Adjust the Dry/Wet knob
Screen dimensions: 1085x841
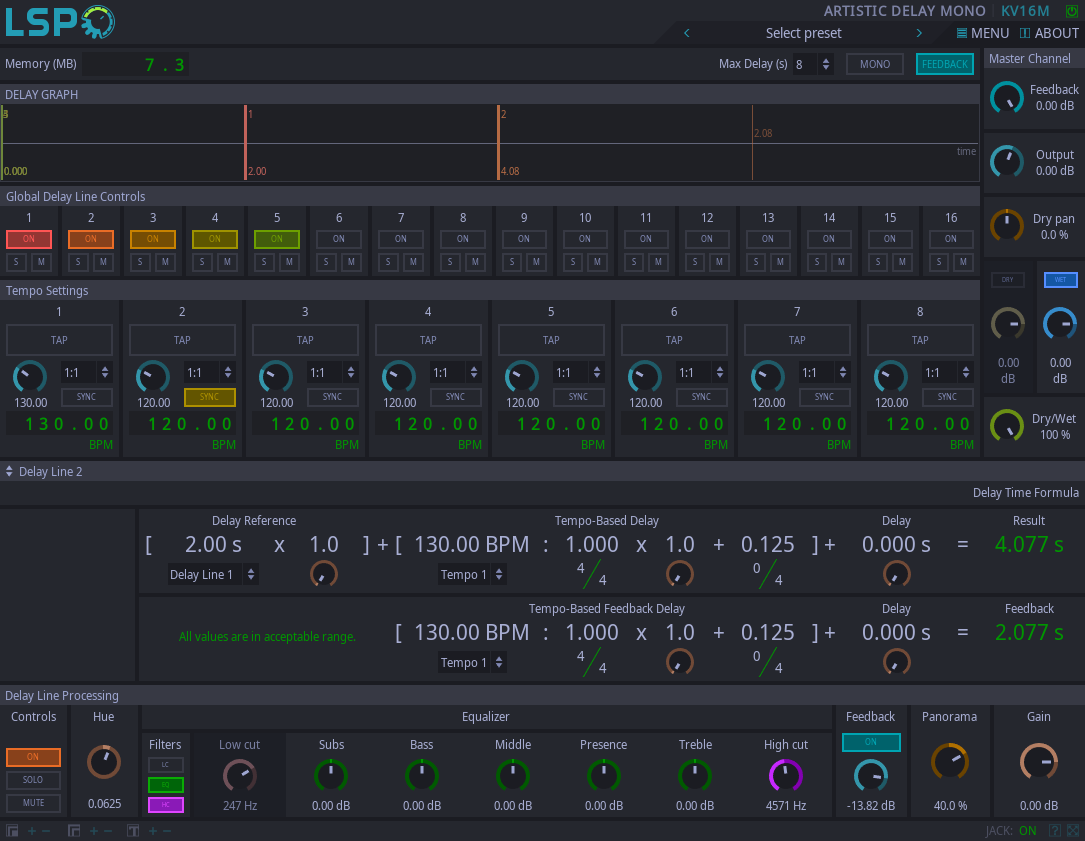pyautogui.click(x=1007, y=426)
